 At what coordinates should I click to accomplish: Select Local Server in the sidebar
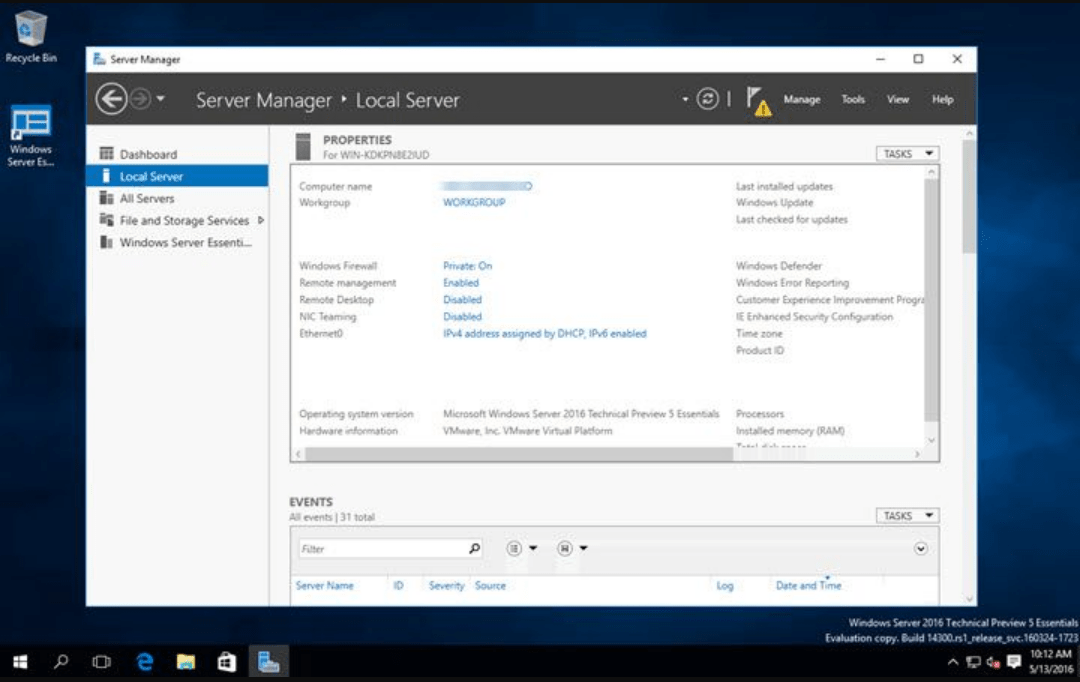point(177,176)
